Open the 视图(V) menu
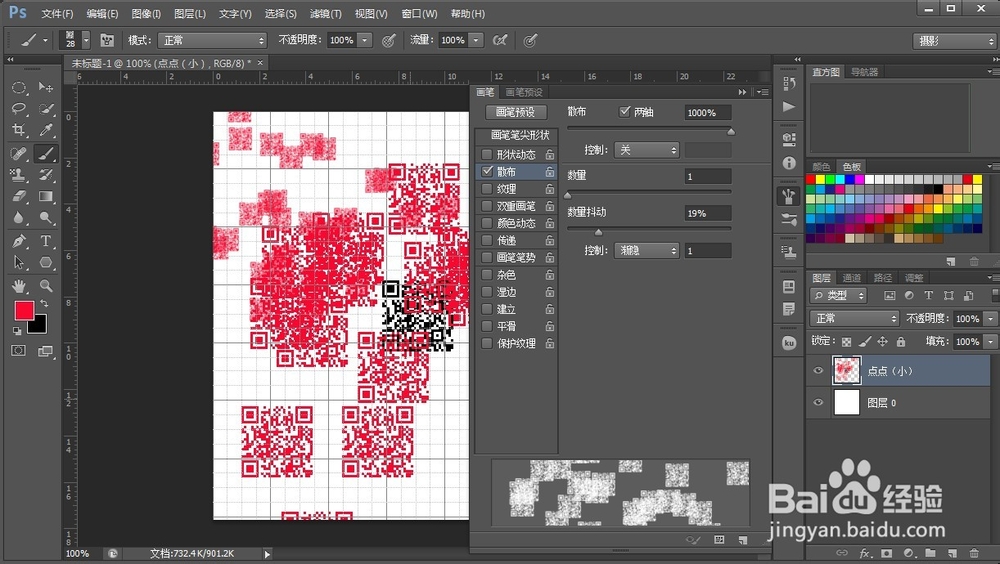The width and height of the screenshot is (1000, 564). tap(371, 13)
